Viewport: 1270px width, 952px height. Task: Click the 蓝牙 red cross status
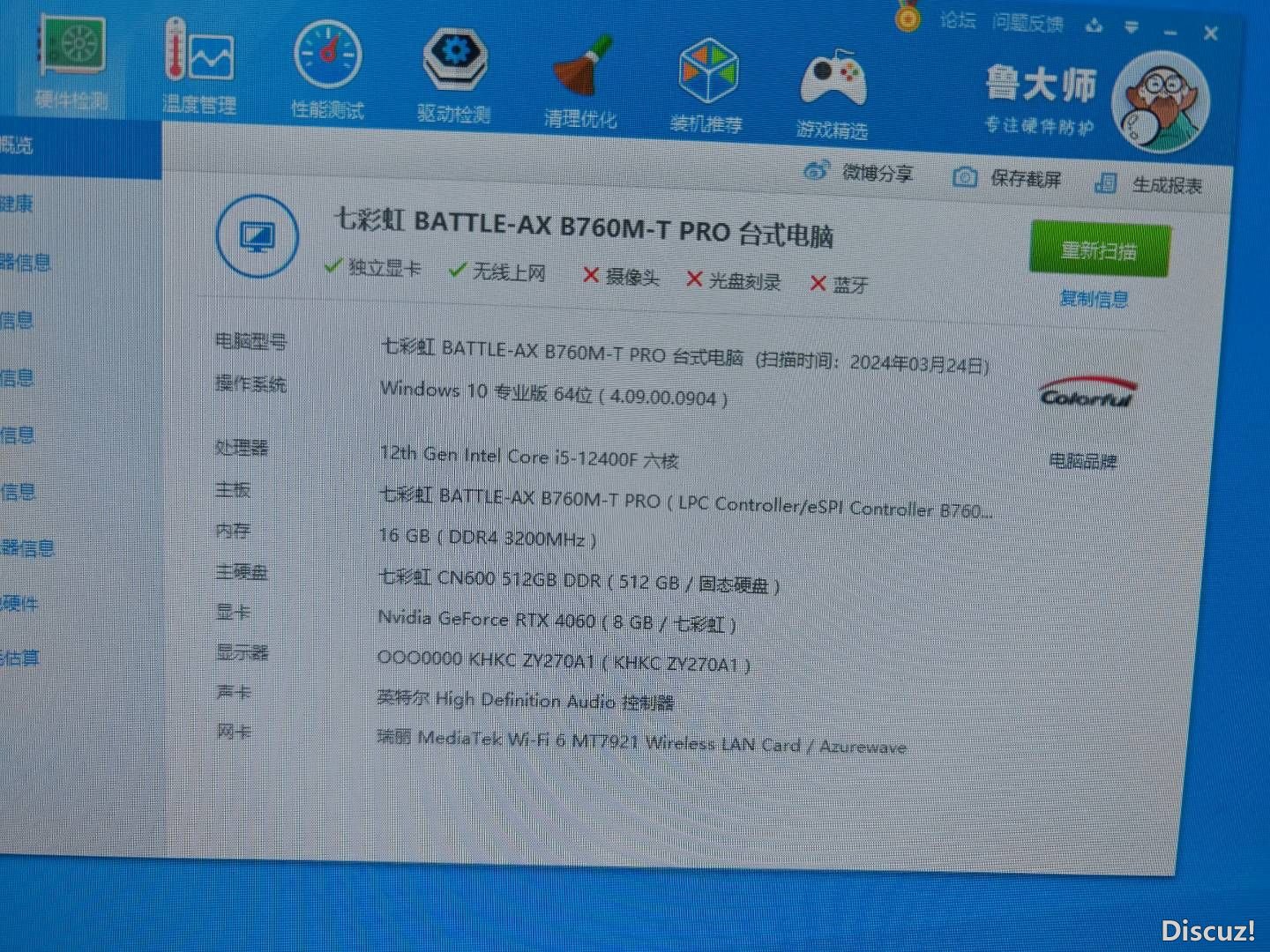coord(840,284)
